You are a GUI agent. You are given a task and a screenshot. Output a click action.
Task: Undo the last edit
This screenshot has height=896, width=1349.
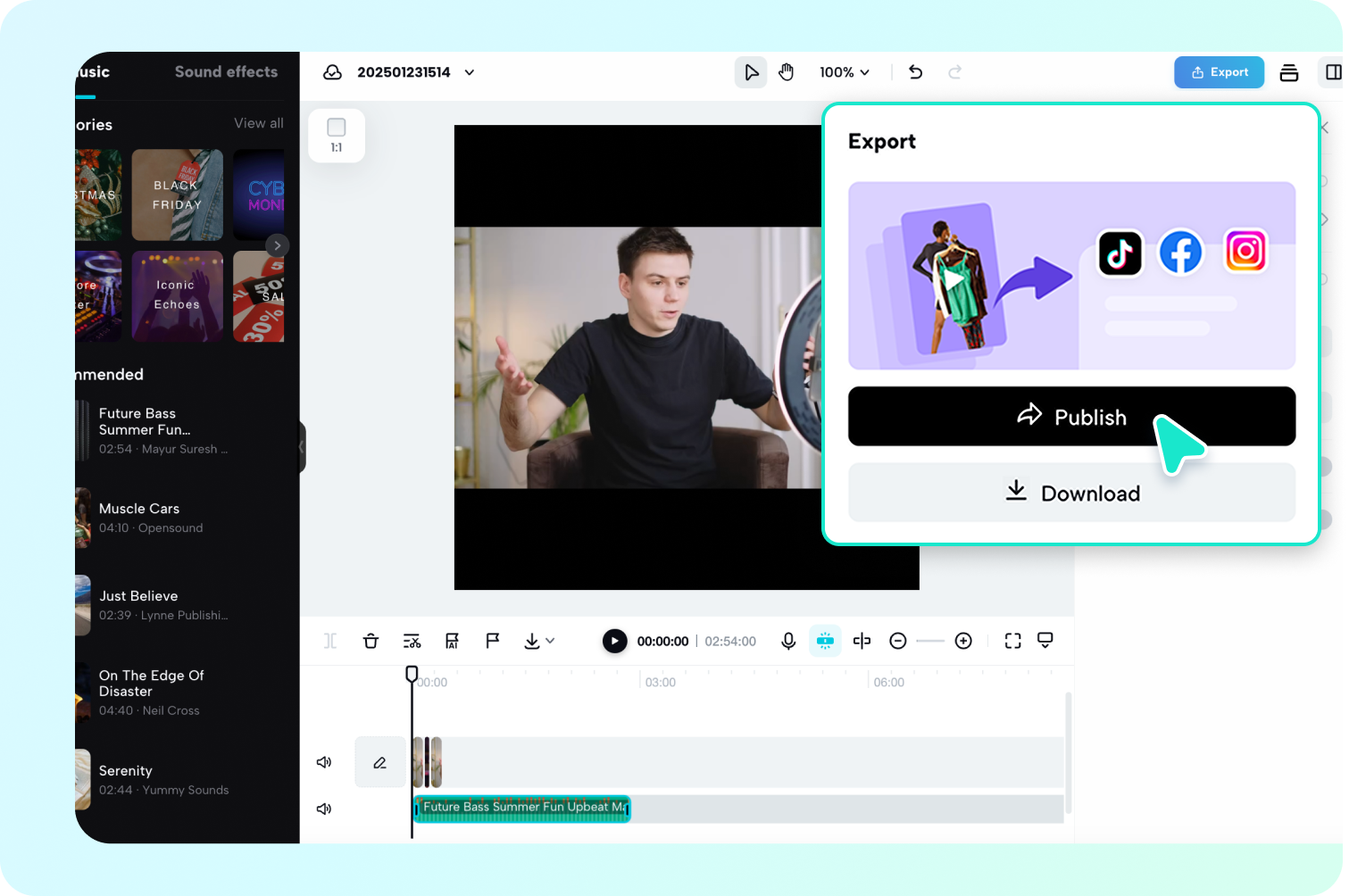click(x=915, y=72)
